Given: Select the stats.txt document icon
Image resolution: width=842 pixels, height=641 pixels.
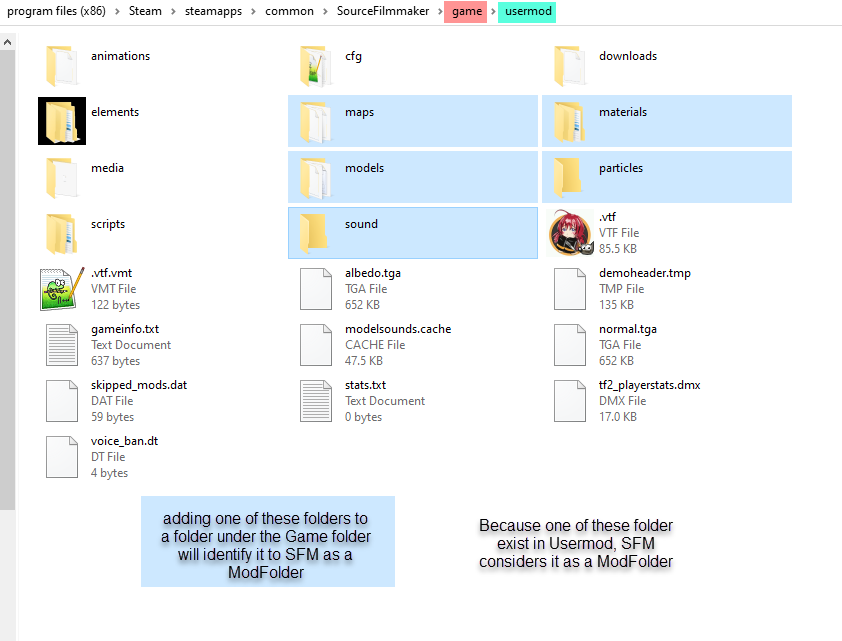Looking at the screenshot, I should coord(316,401).
